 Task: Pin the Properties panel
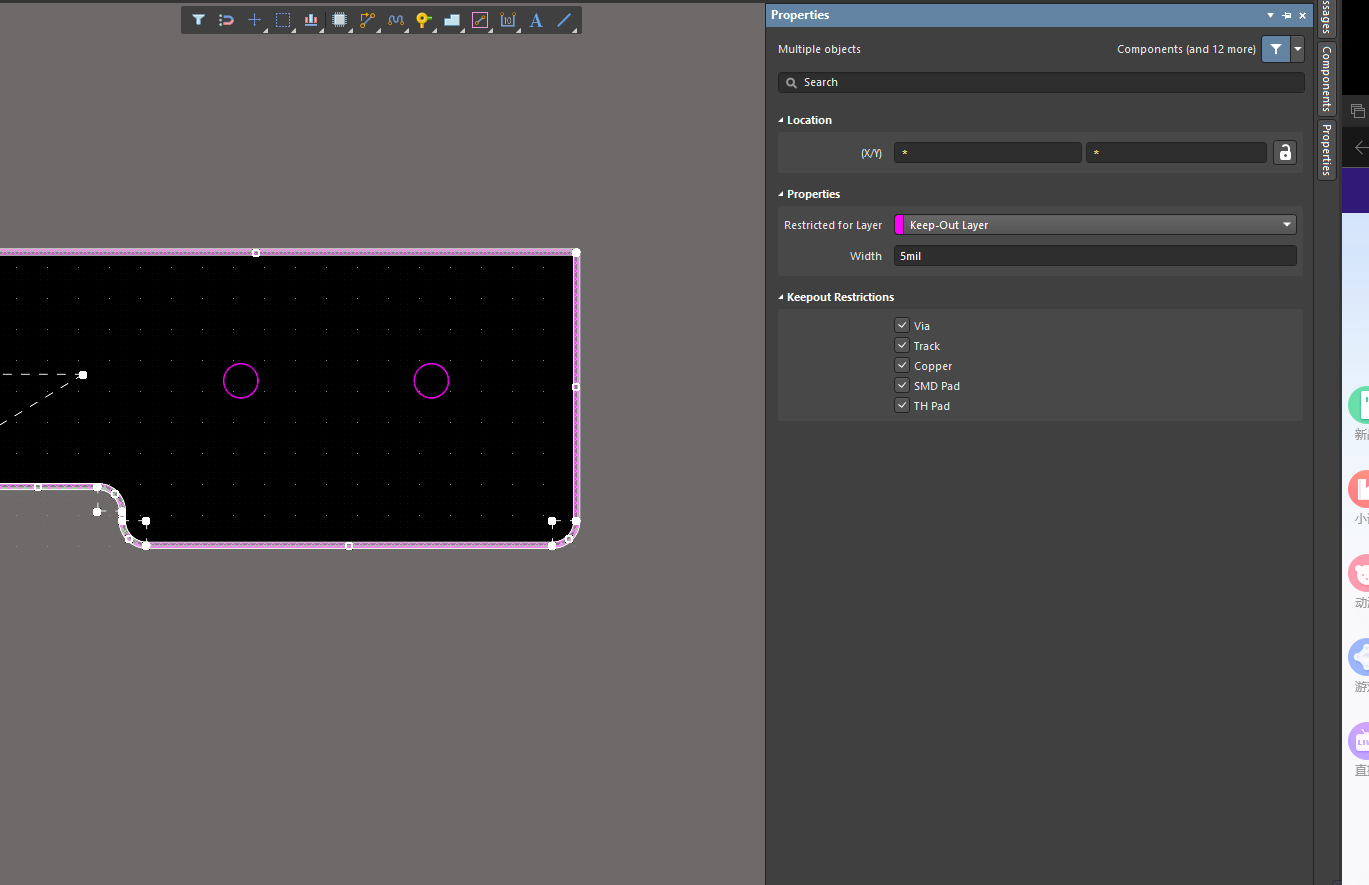[x=1287, y=16]
